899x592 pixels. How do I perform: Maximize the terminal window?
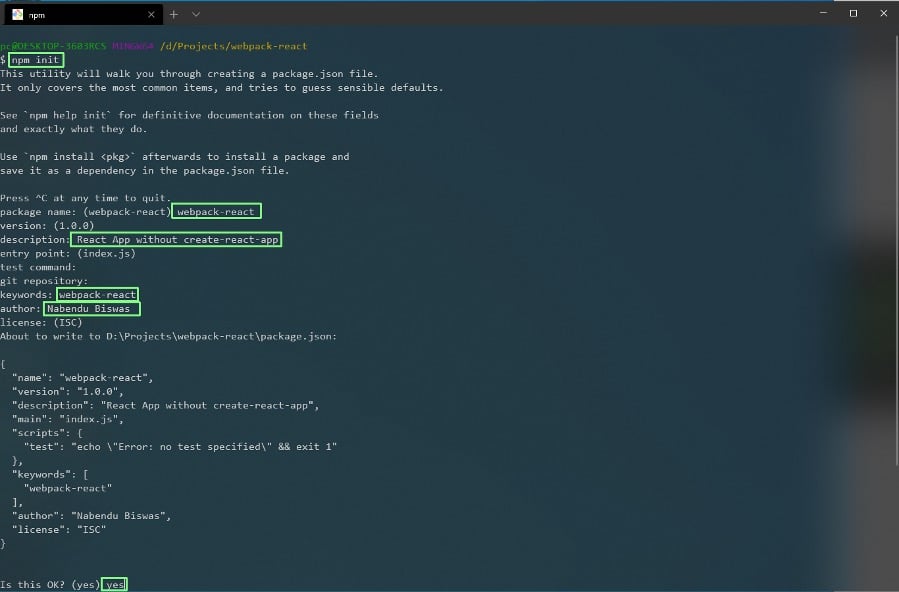(x=853, y=12)
